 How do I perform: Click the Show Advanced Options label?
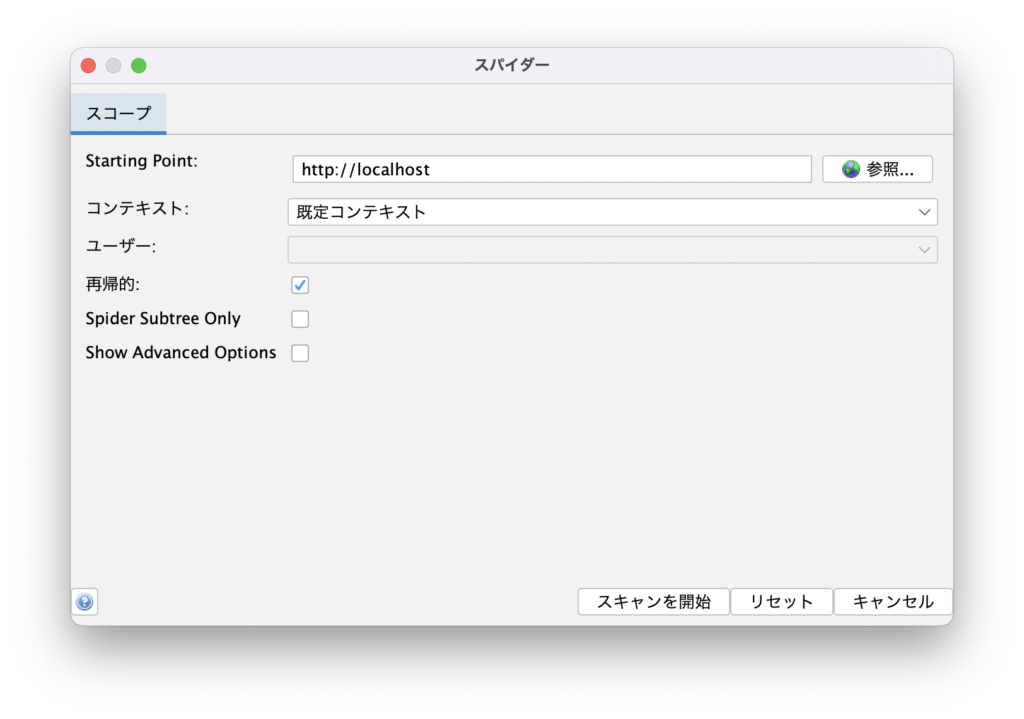181,353
